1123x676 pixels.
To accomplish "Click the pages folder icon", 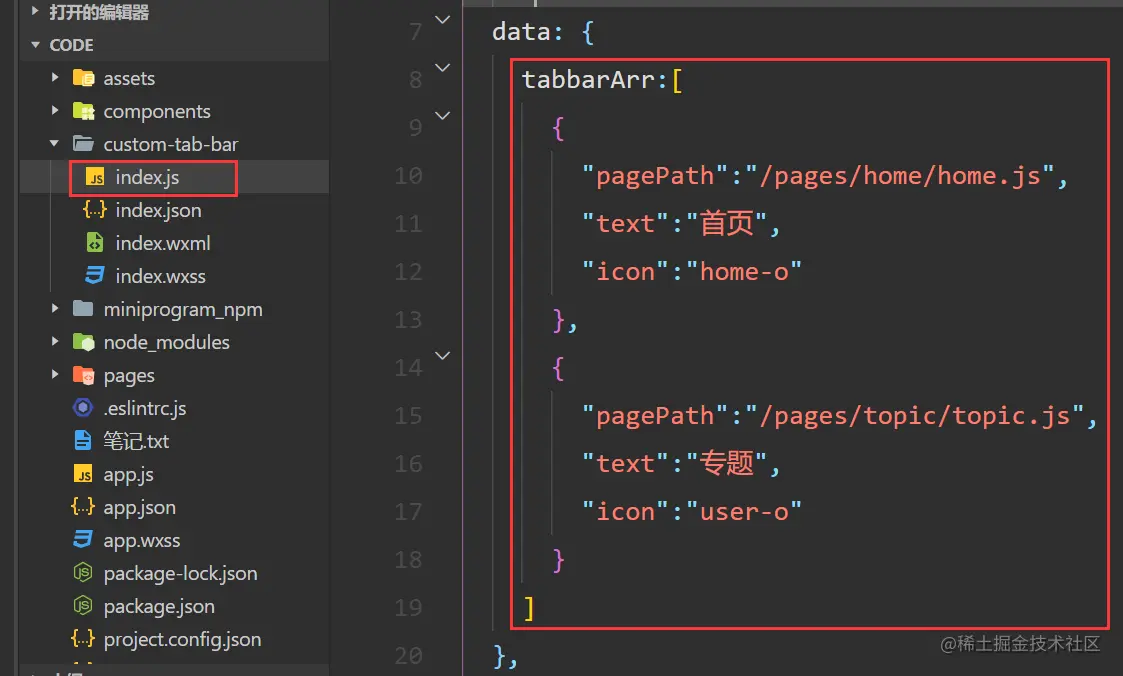I will [x=84, y=375].
